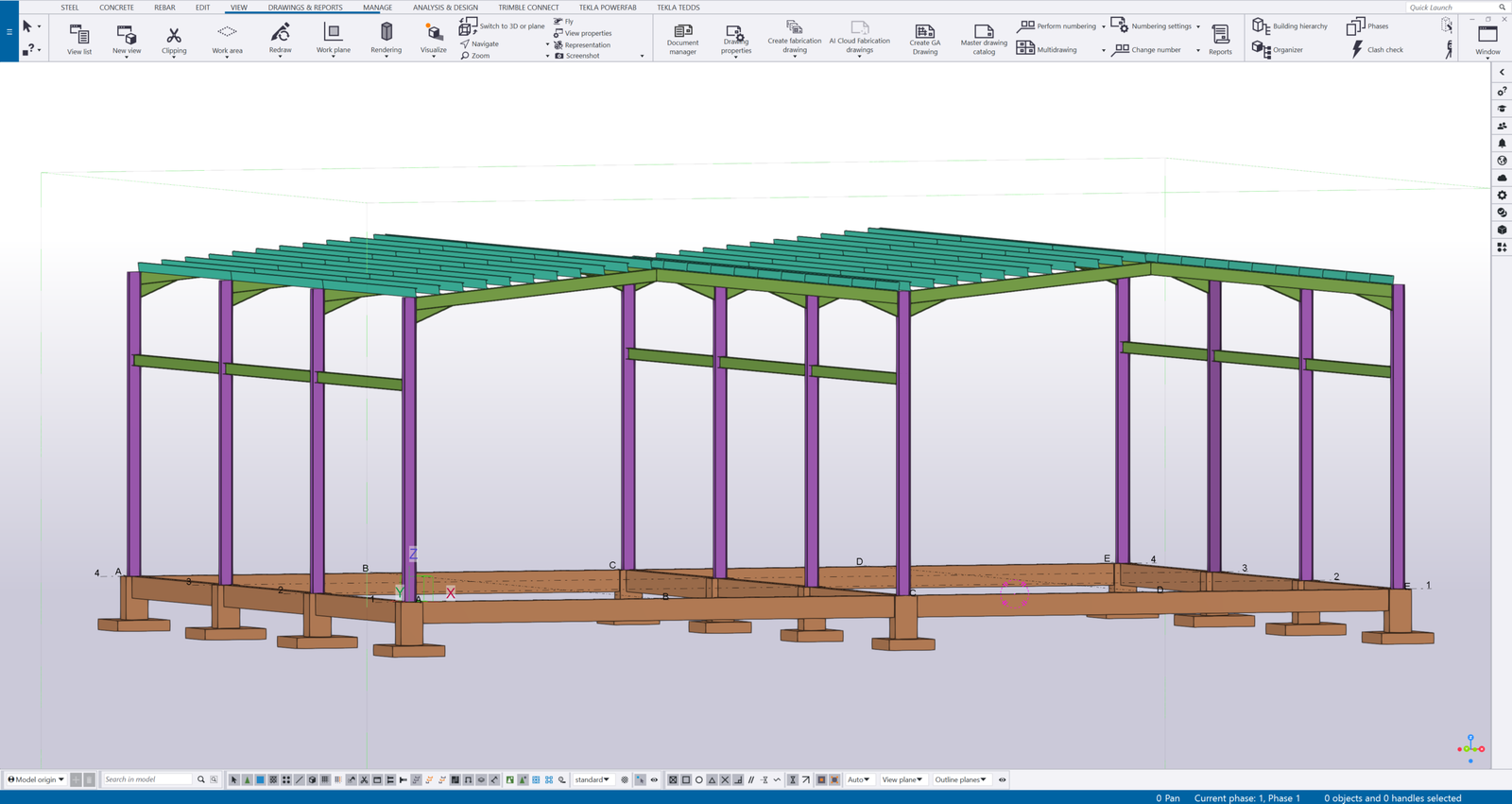Screen dimensions: 1512x804
Task: Open the ANALYSIS & DESIGN tab
Action: [445, 8]
